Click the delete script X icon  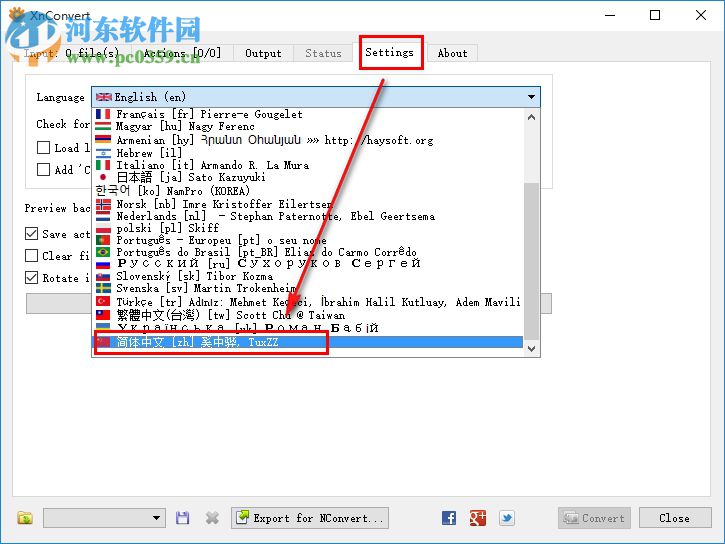pos(212,518)
